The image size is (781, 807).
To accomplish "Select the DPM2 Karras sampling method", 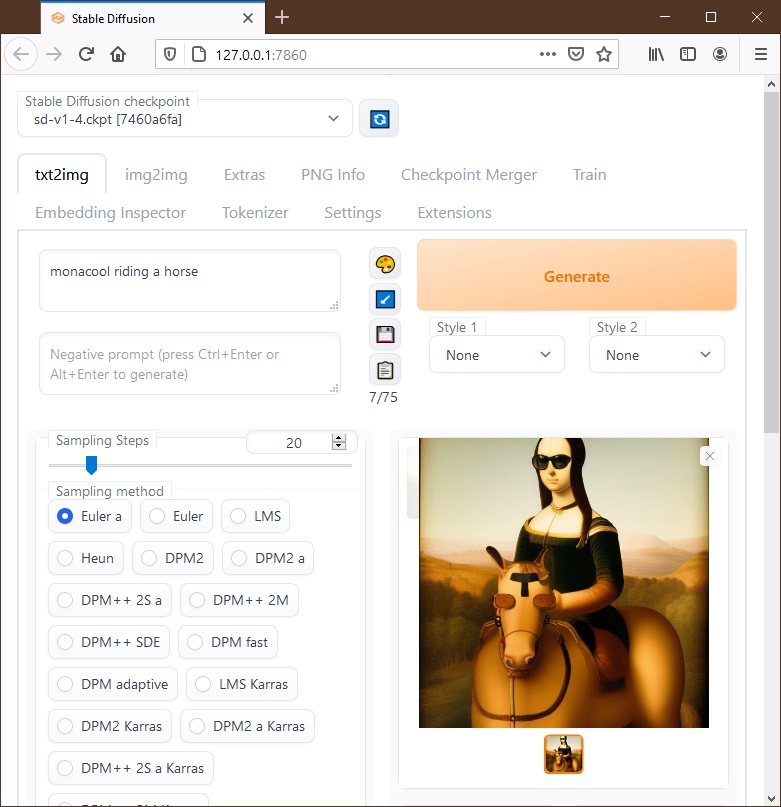I will 110,726.
